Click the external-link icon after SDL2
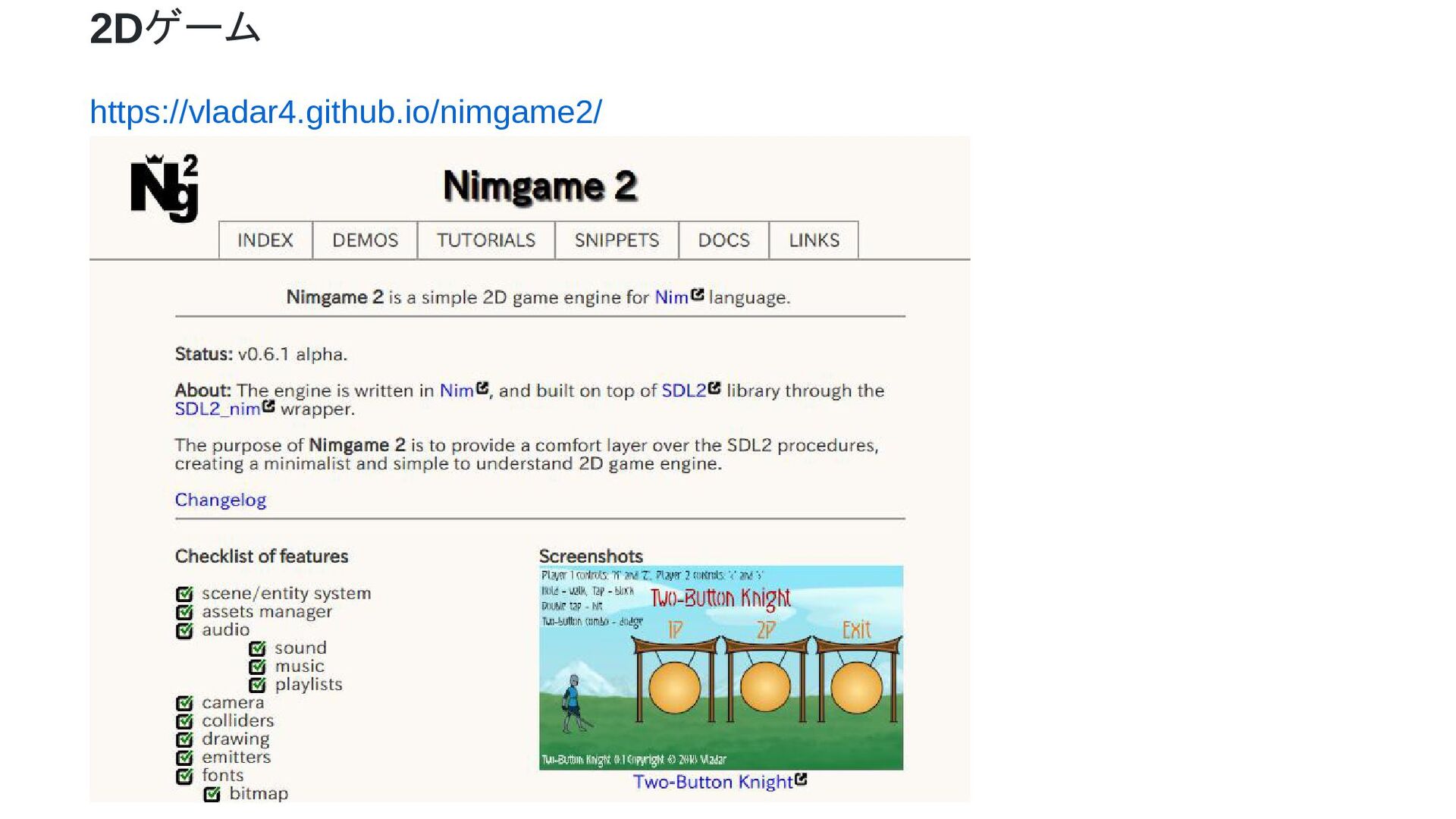 714,388
